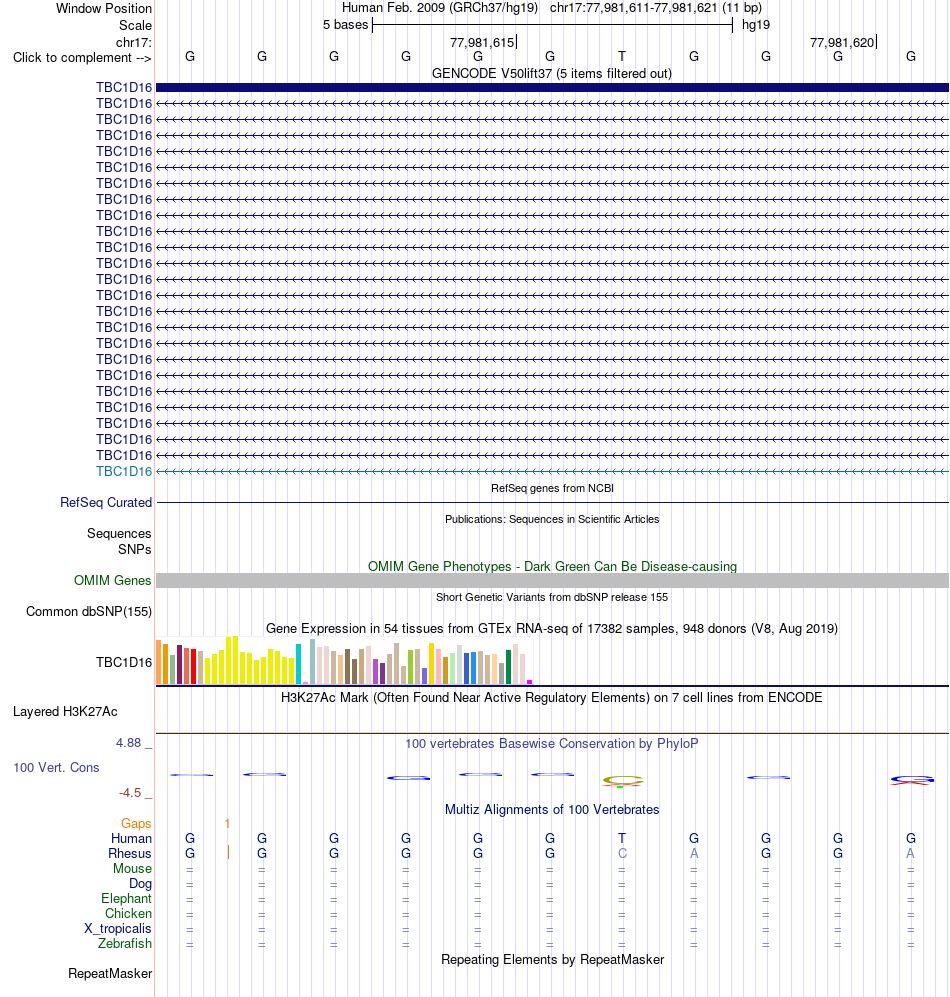Click the dark green GTEx expression bar
950x997 pixels.
tap(508, 667)
